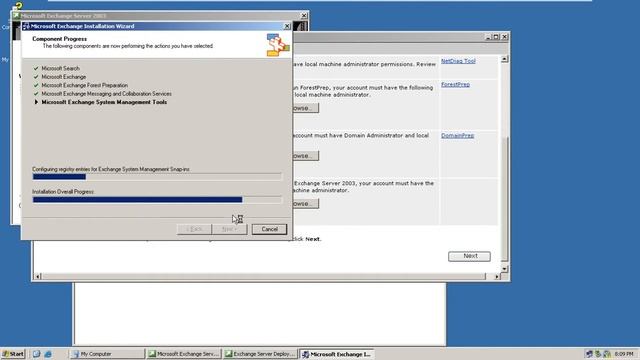Click the scroll down arrow in Deployment Tools window
Screen dimensions: 640x360
(504, 269)
